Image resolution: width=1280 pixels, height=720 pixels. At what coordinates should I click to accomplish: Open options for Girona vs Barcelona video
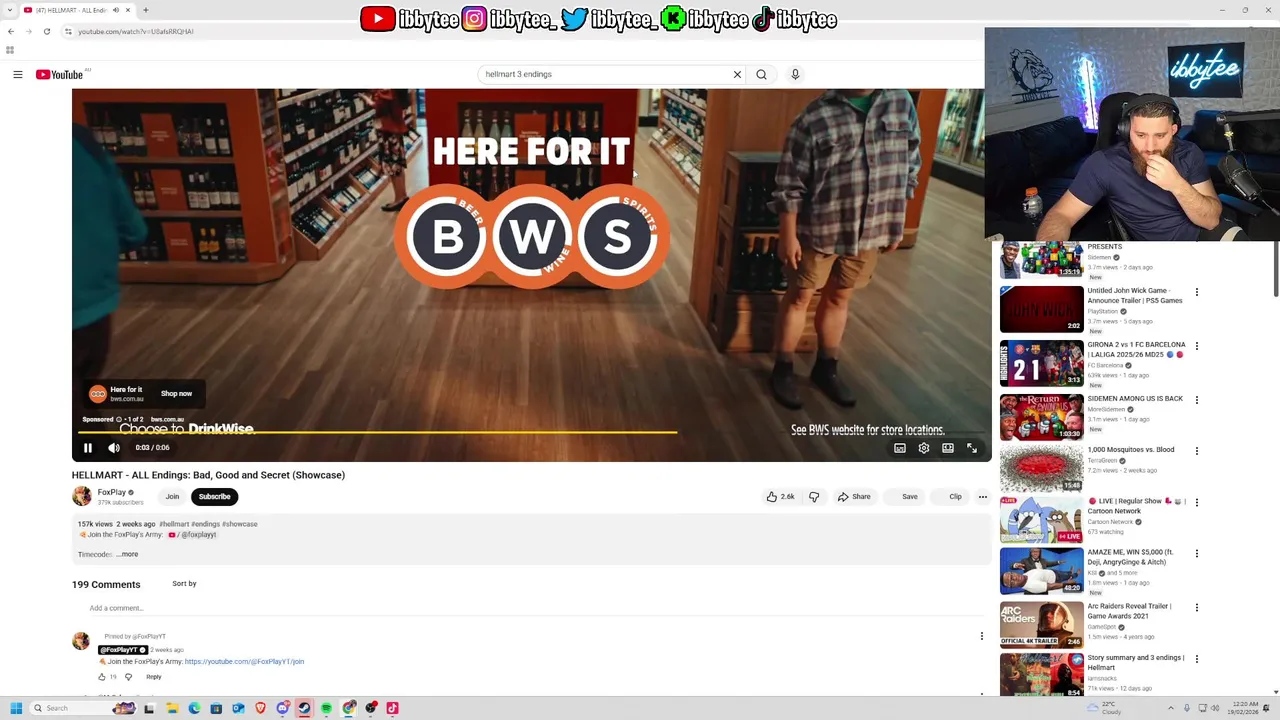(x=1197, y=347)
